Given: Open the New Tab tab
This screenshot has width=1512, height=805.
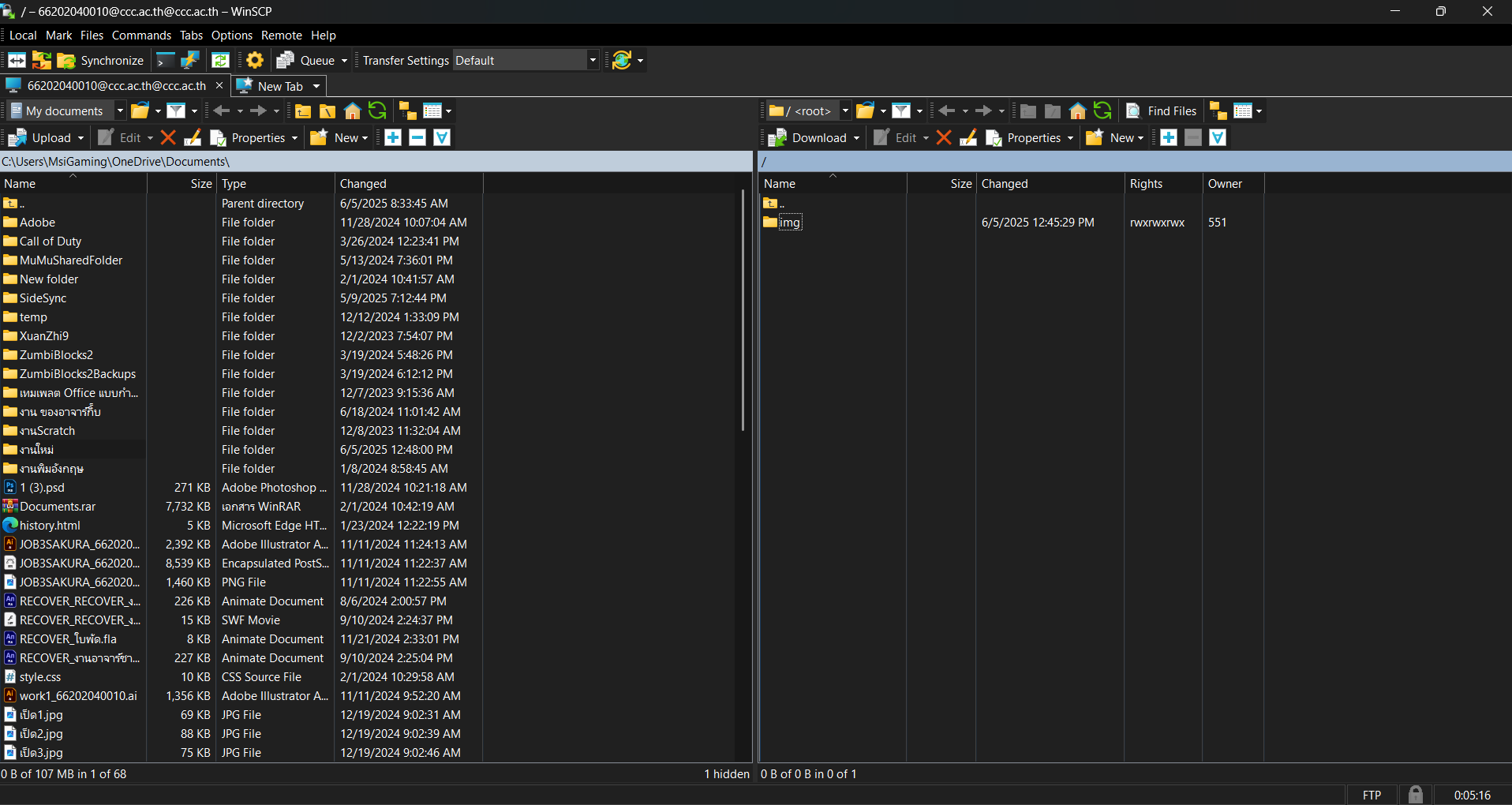Looking at the screenshot, I should [280, 86].
